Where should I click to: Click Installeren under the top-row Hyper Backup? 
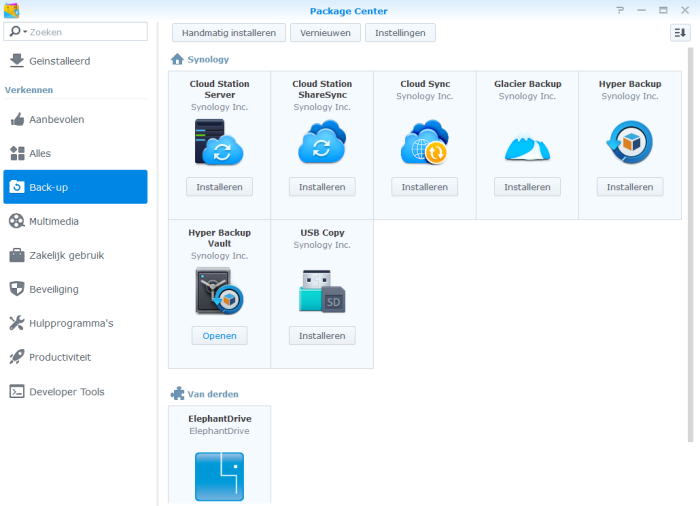coord(630,187)
